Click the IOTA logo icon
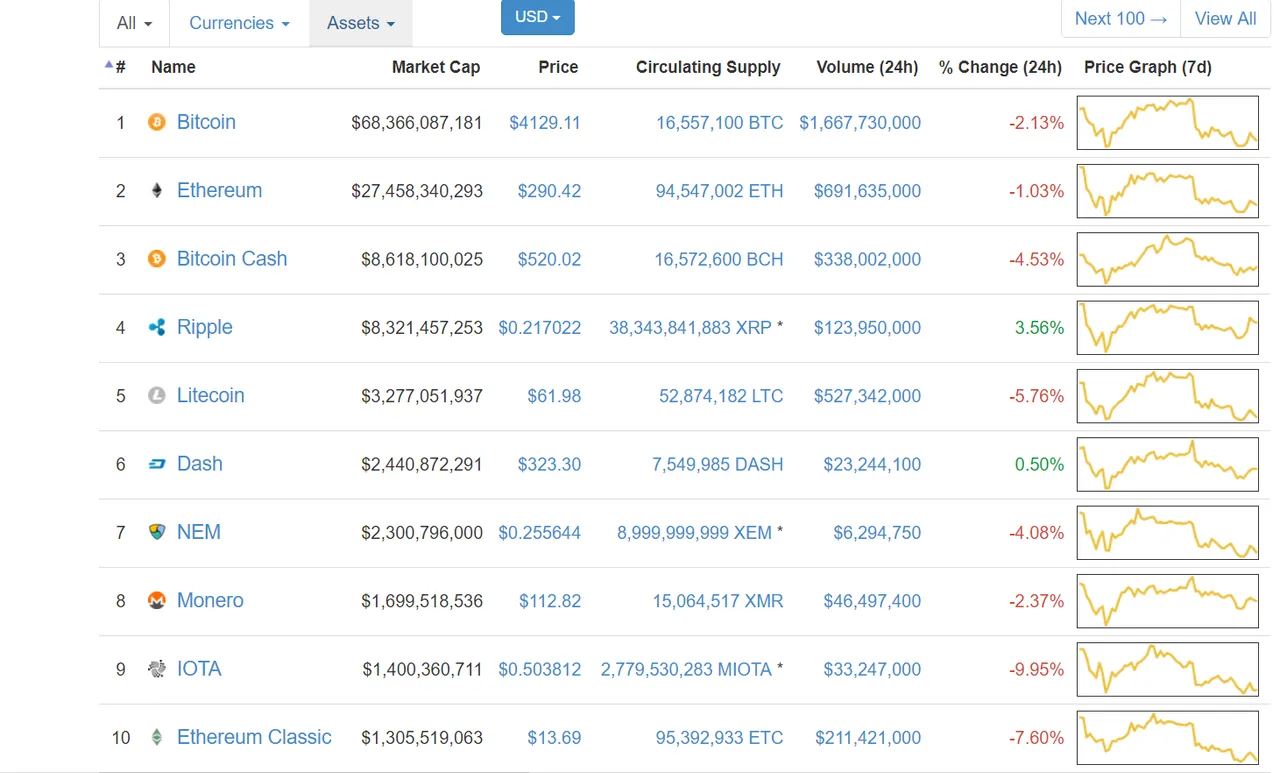The image size is (1280, 773). 156,669
